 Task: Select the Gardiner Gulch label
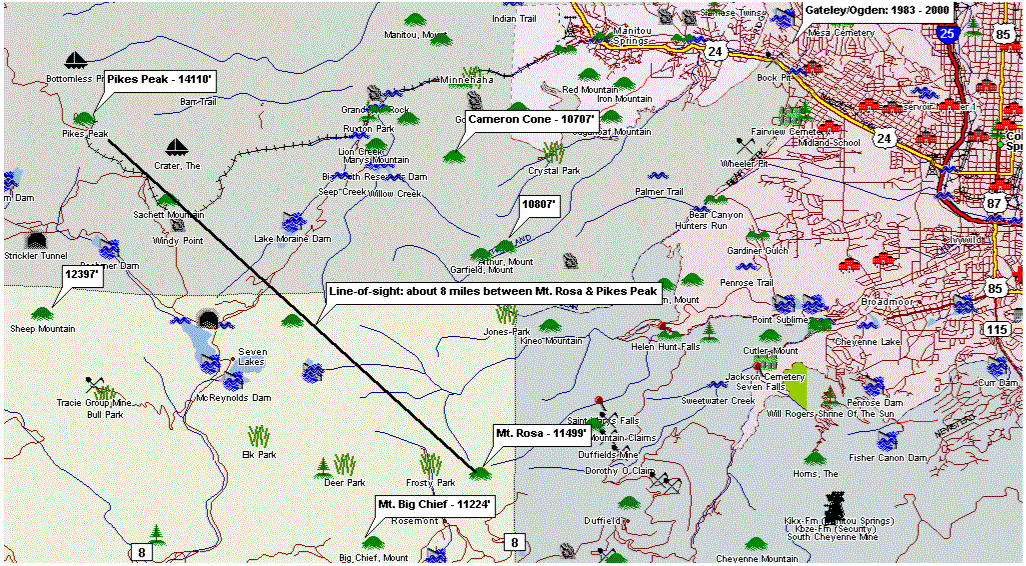coord(758,251)
